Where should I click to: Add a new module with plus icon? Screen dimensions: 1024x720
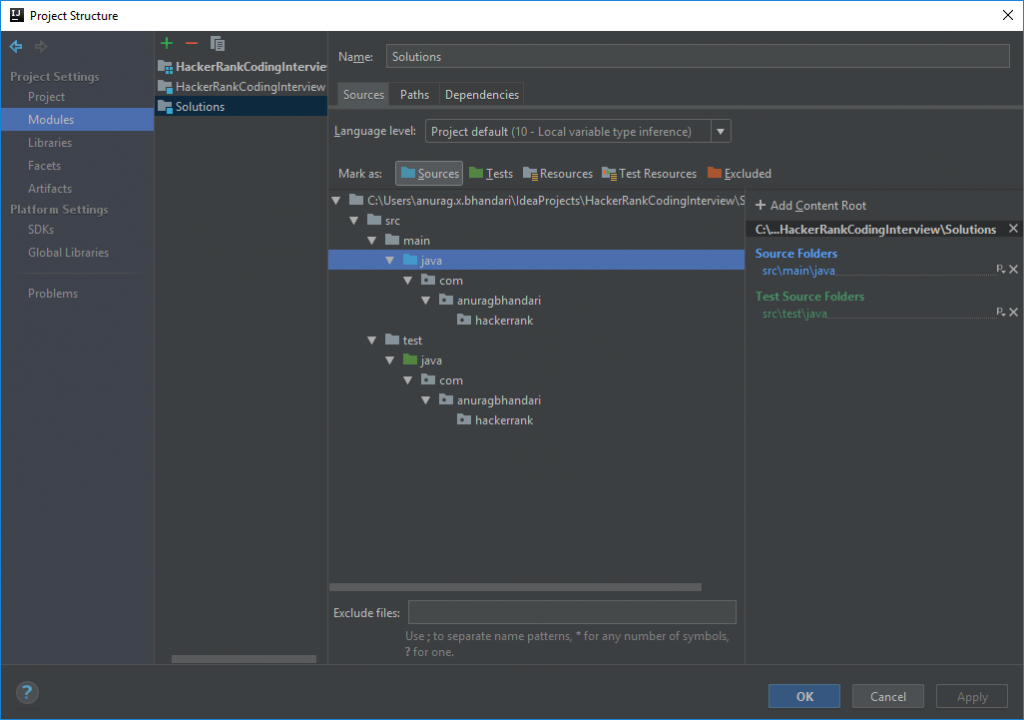pyautogui.click(x=167, y=44)
